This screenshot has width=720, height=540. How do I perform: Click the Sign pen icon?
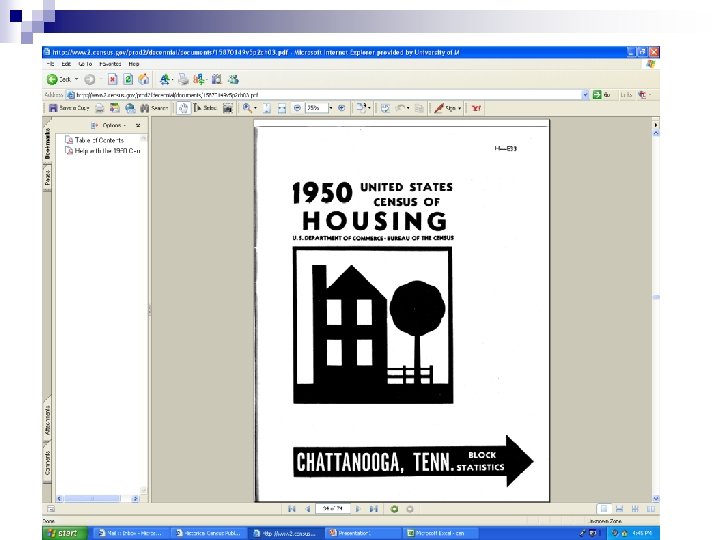pos(439,108)
